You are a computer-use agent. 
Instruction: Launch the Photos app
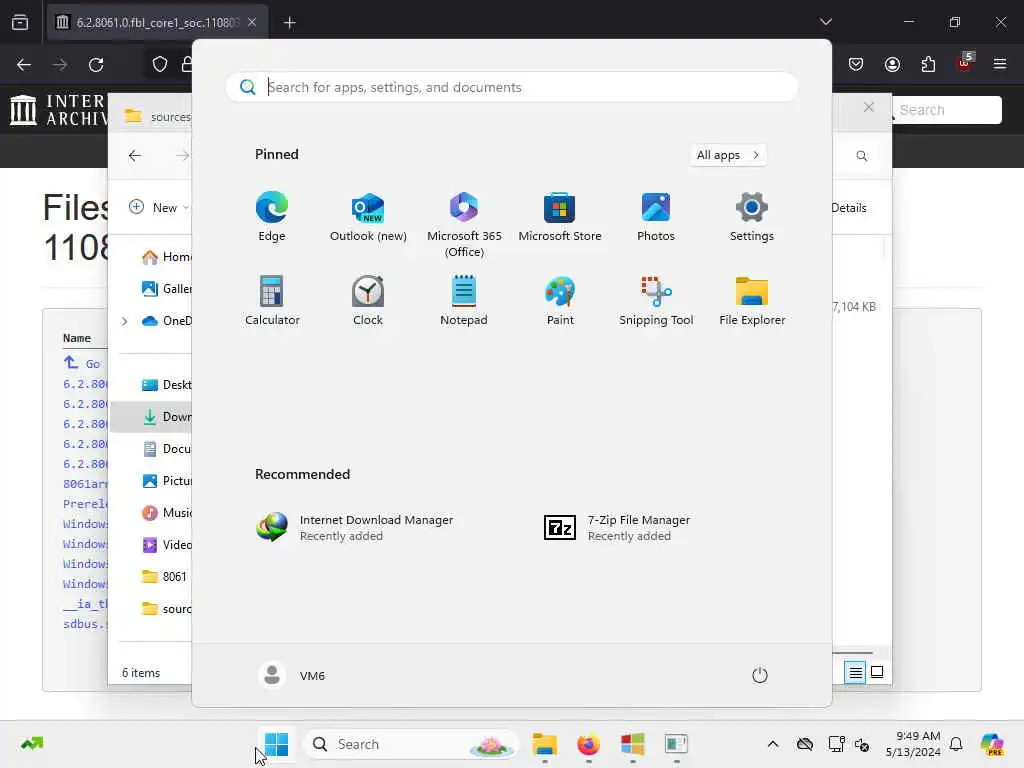point(656,216)
